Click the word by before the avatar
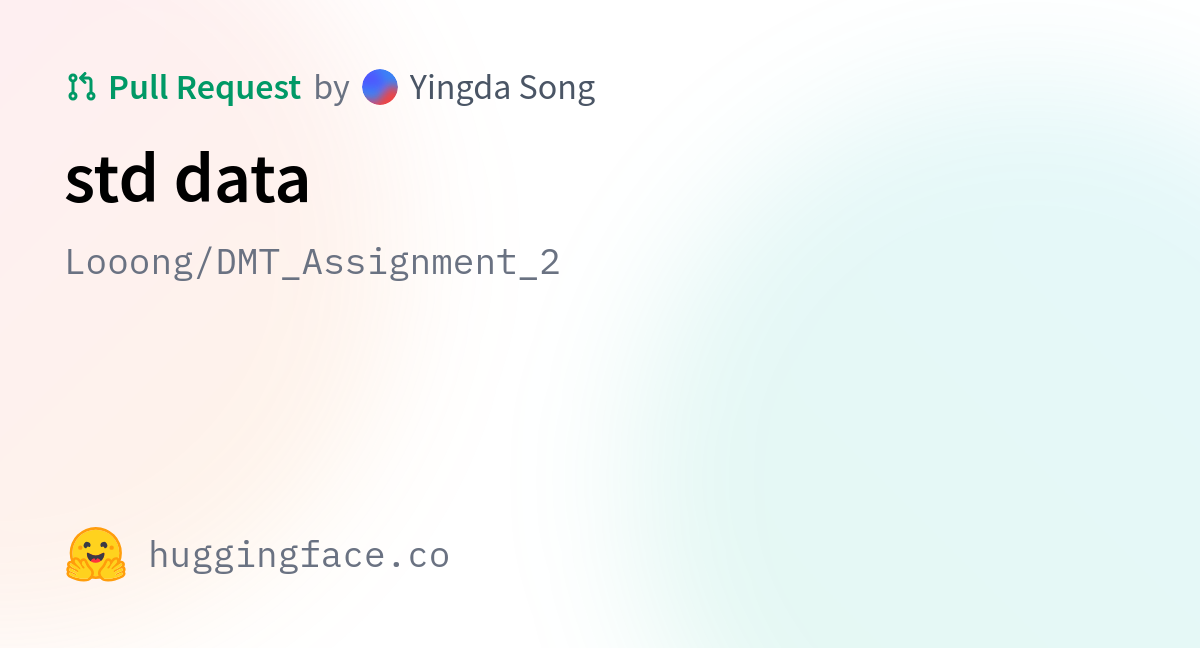This screenshot has width=1200, height=648. 331,89
